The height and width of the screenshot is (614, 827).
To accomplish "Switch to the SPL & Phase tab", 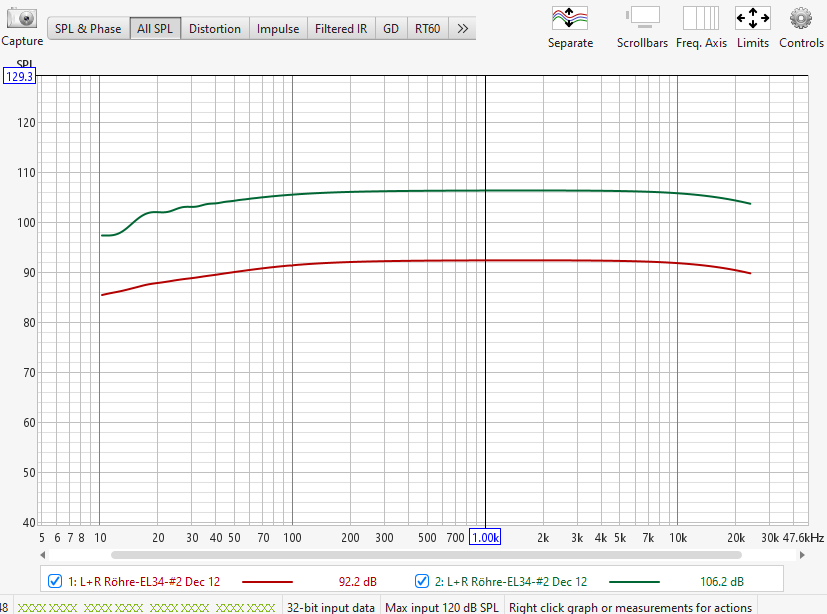I will (x=88, y=29).
